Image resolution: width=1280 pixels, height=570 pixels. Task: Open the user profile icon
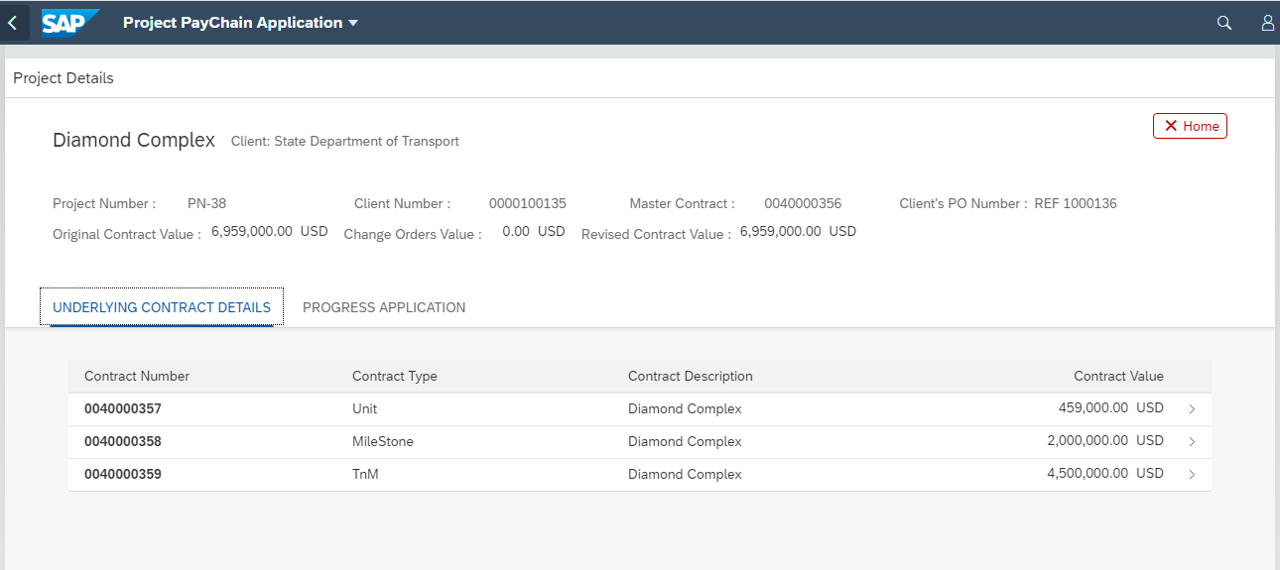[x=1267, y=23]
